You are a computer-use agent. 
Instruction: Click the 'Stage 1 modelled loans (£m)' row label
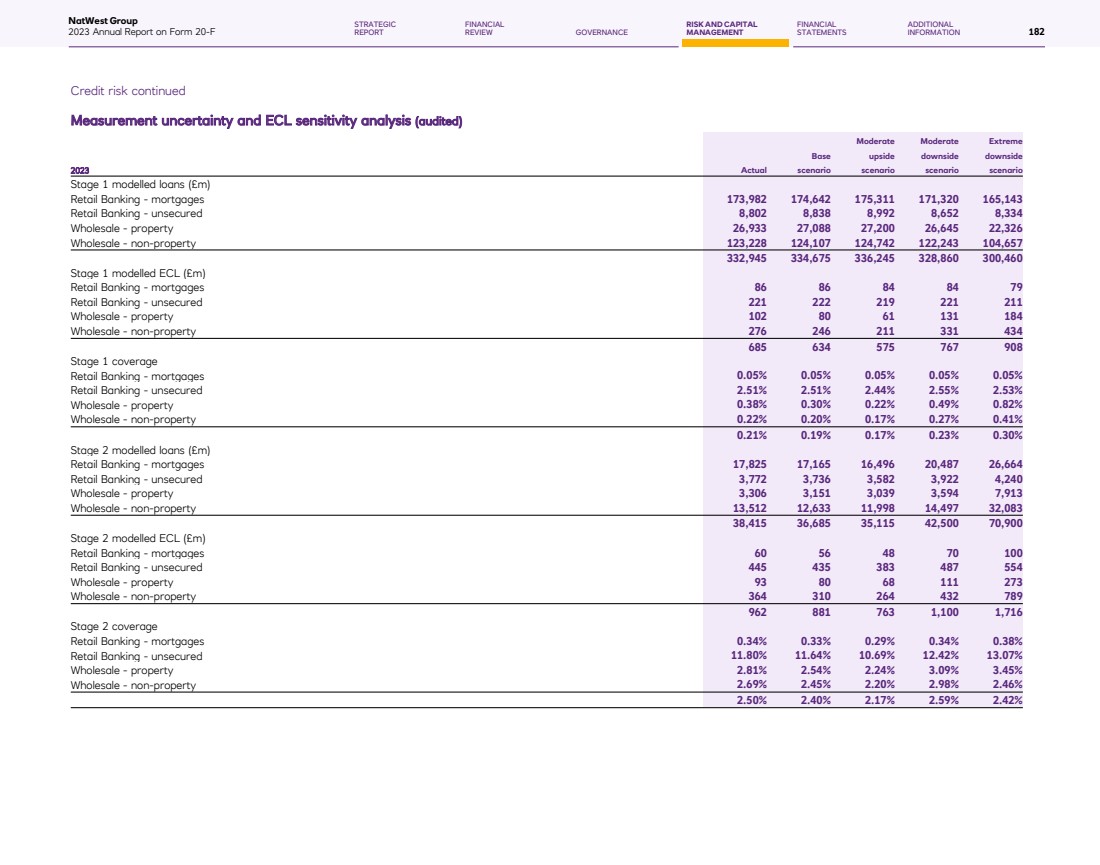[x=140, y=185]
